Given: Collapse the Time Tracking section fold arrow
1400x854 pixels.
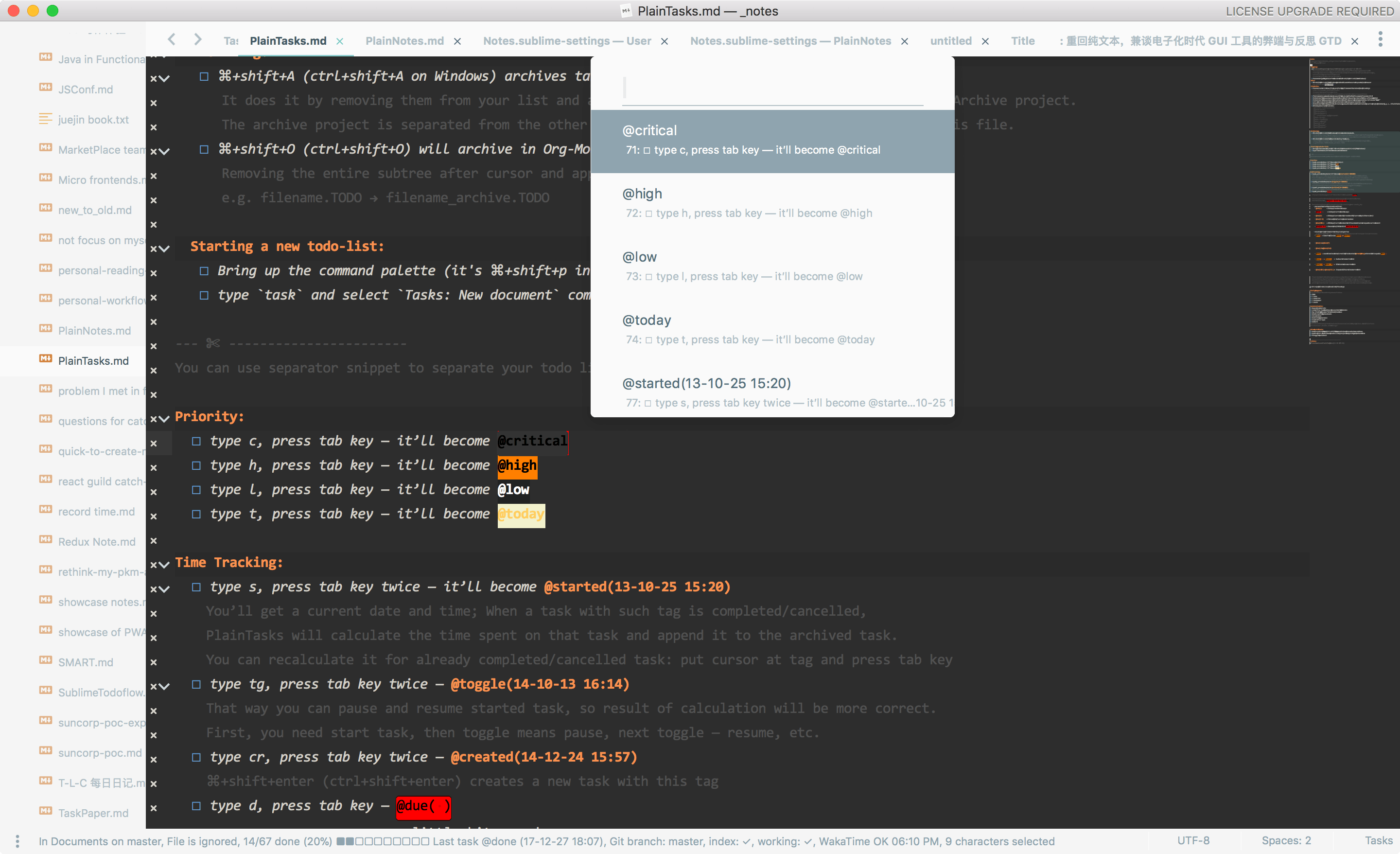Looking at the screenshot, I should coord(165,565).
